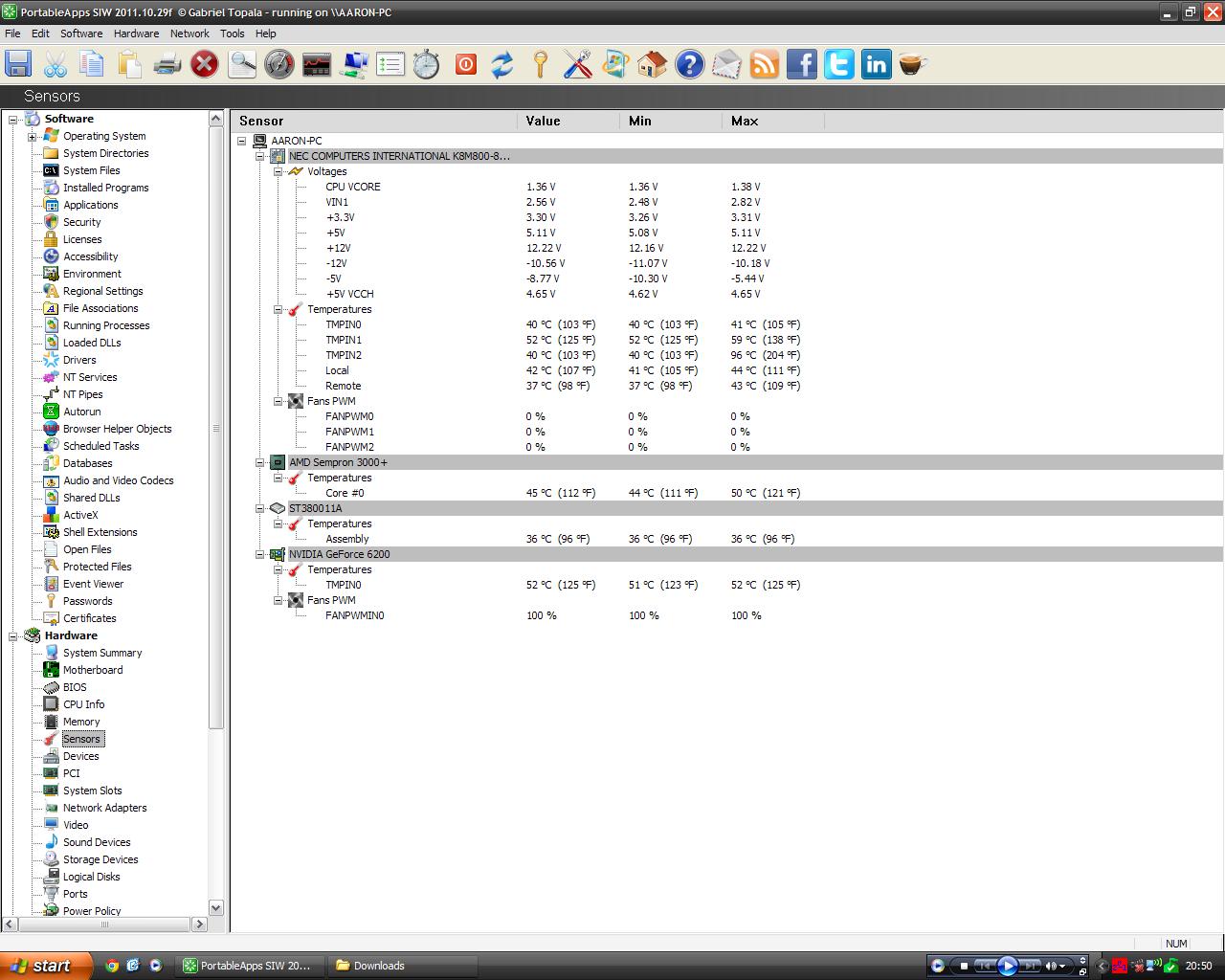
Task: Click the gold key toolbar icon
Action: [540, 64]
